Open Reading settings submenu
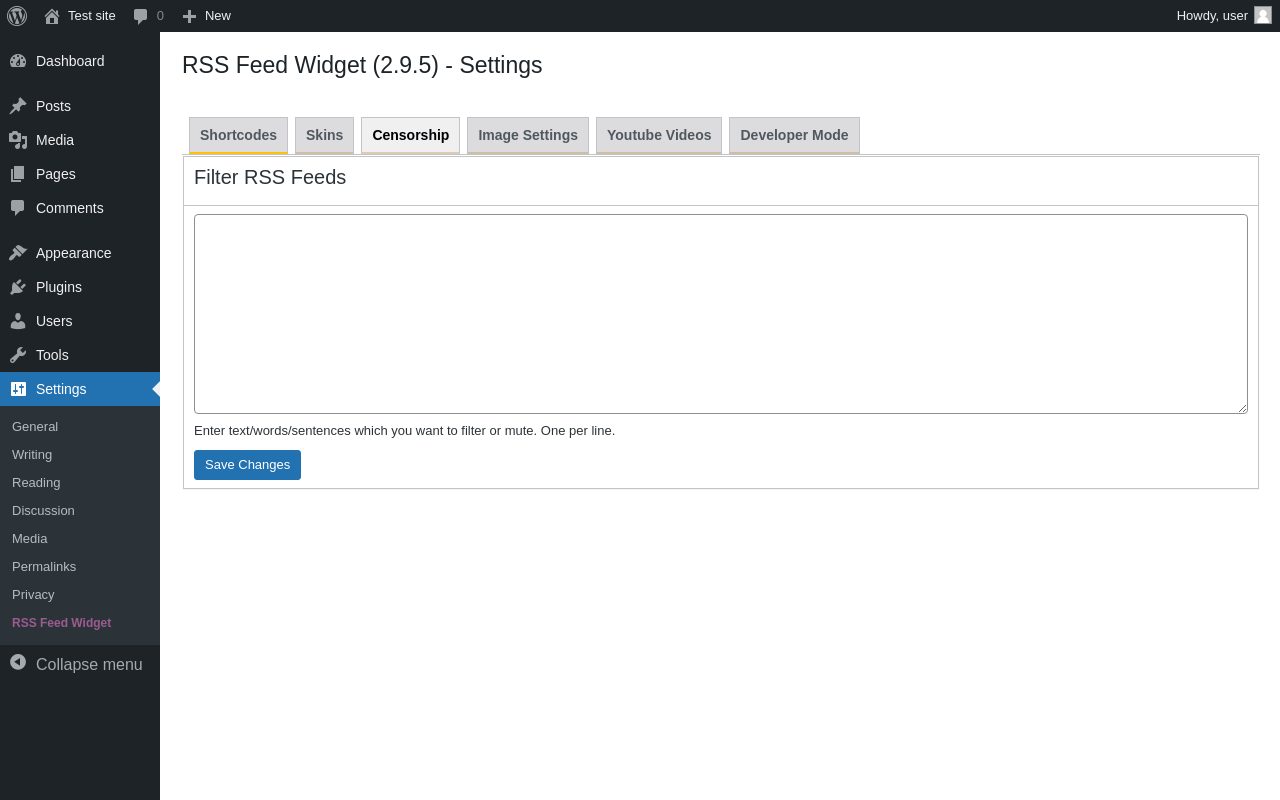This screenshot has height=800, width=1280. (36, 483)
